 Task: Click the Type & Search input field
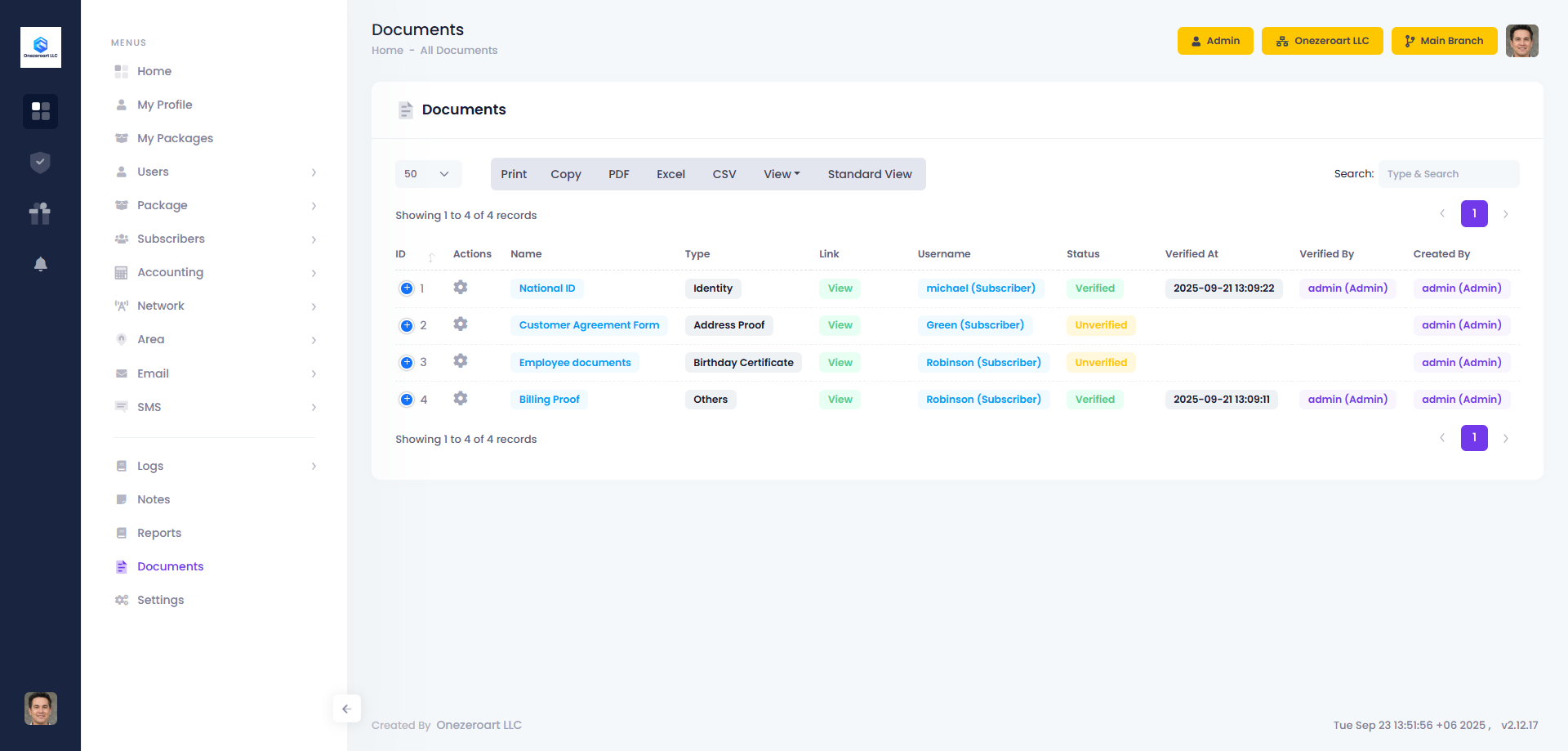pyautogui.click(x=1448, y=174)
